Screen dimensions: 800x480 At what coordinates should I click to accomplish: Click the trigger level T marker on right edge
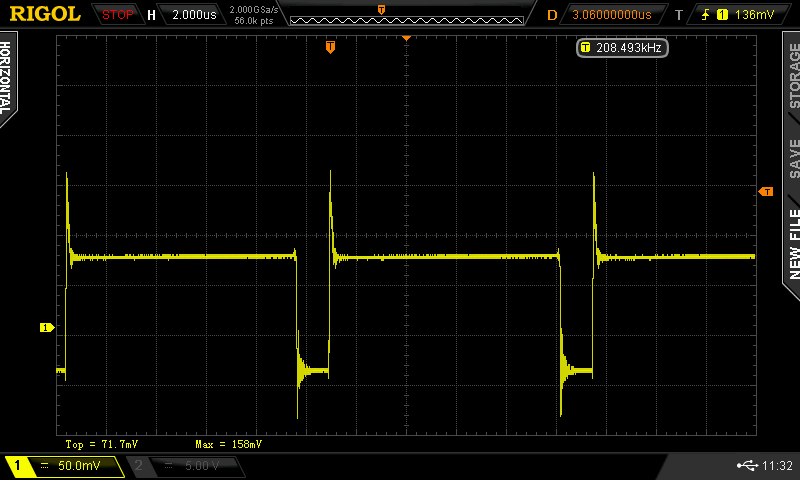pos(766,191)
